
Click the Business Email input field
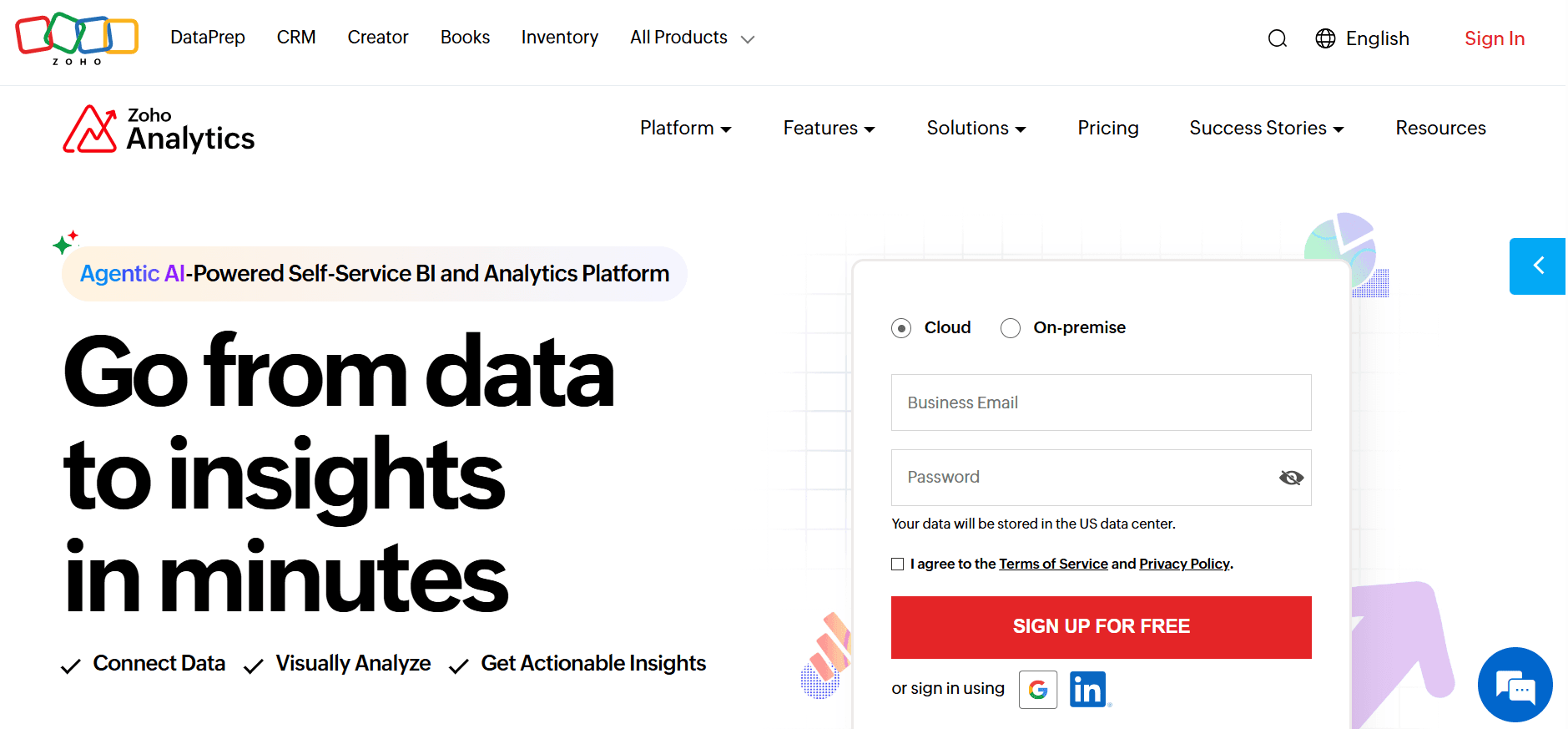point(1101,402)
